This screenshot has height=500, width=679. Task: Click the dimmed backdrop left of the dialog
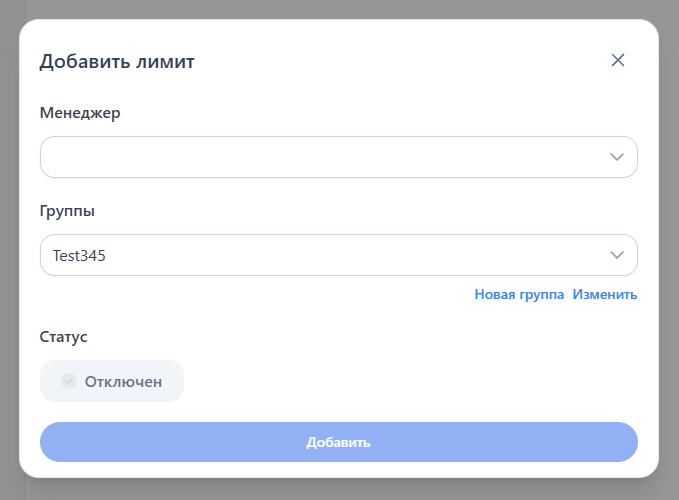point(9,250)
